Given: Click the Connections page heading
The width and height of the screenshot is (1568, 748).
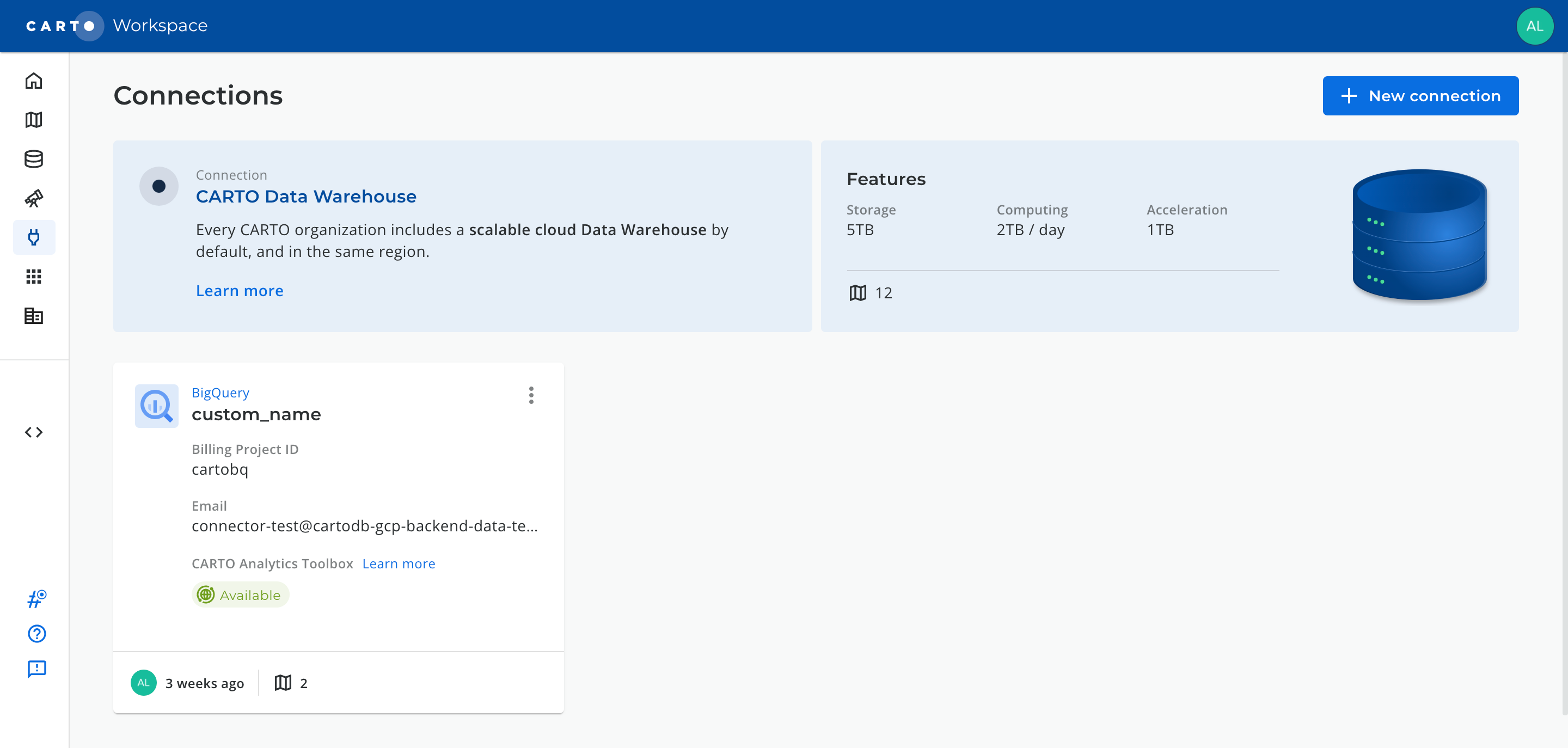Looking at the screenshot, I should [198, 96].
